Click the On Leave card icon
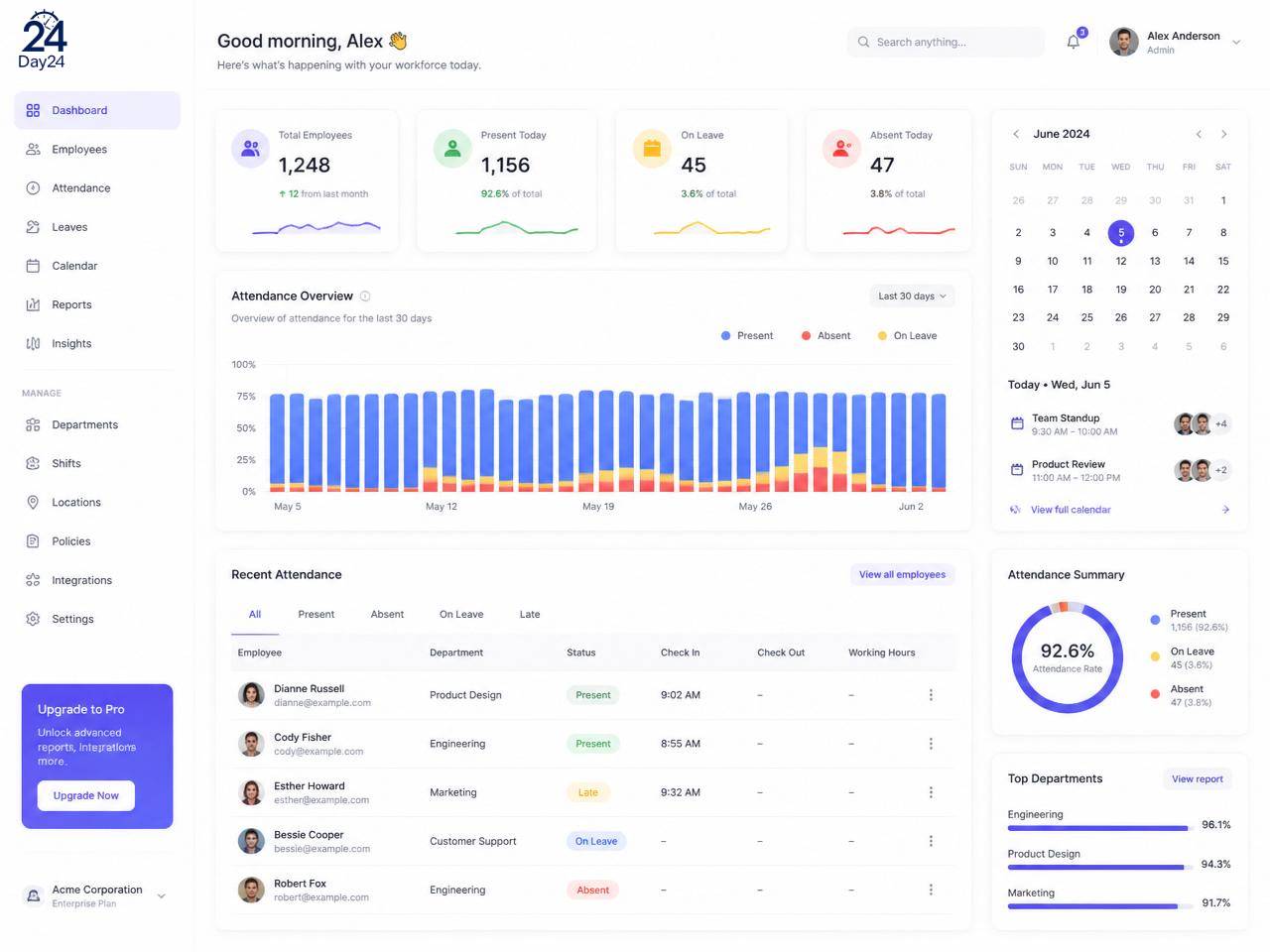 click(x=652, y=149)
